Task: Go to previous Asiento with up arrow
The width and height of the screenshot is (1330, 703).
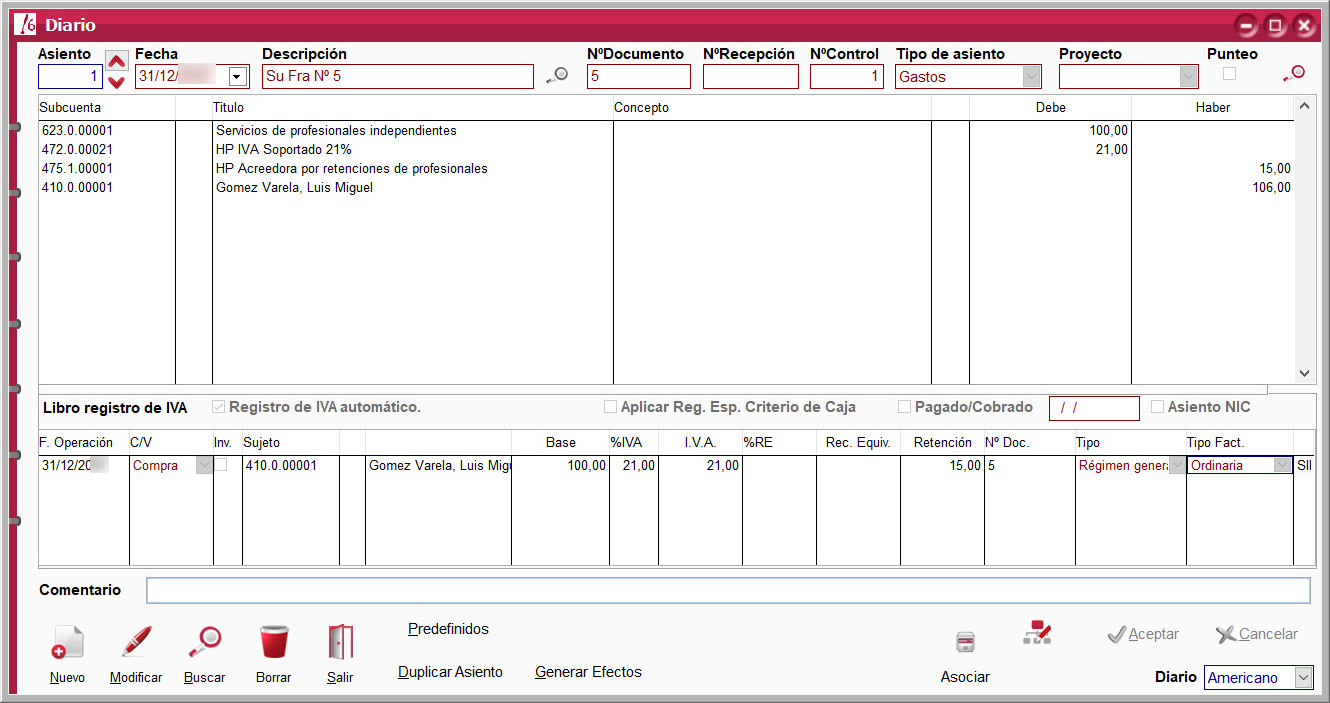Action: [x=117, y=60]
